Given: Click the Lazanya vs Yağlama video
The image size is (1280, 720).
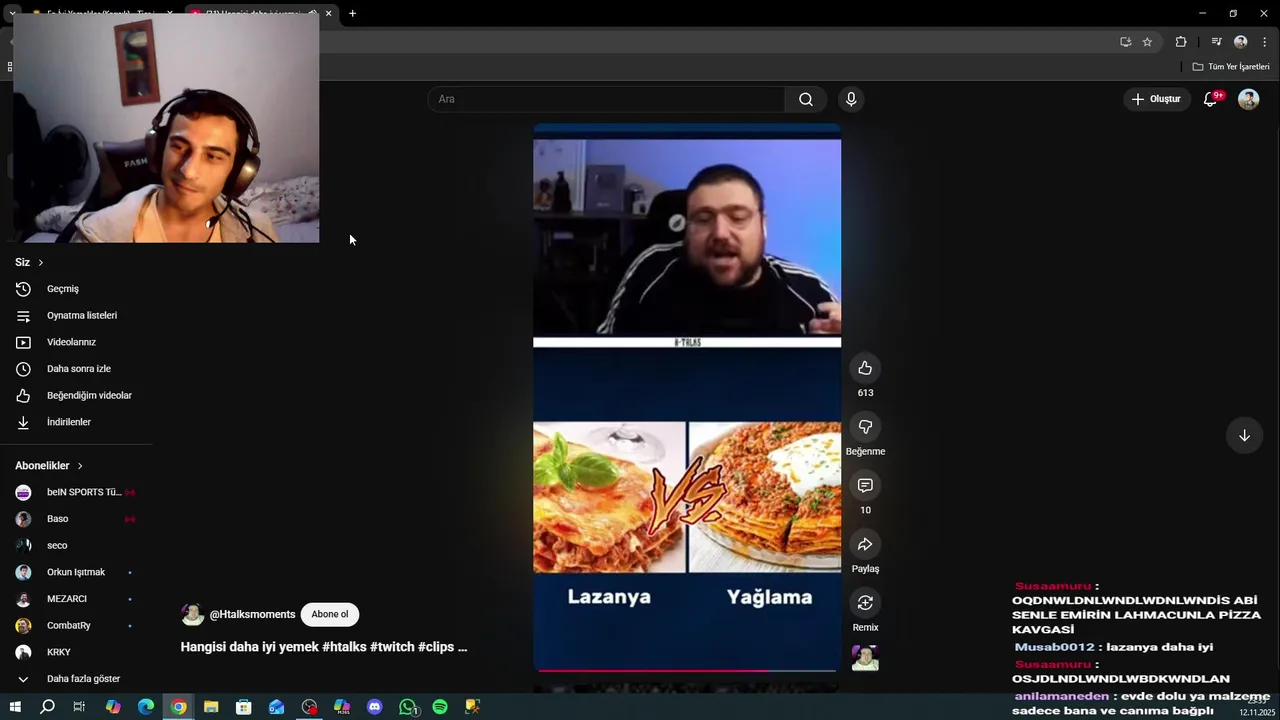Looking at the screenshot, I should pyautogui.click(x=687, y=398).
